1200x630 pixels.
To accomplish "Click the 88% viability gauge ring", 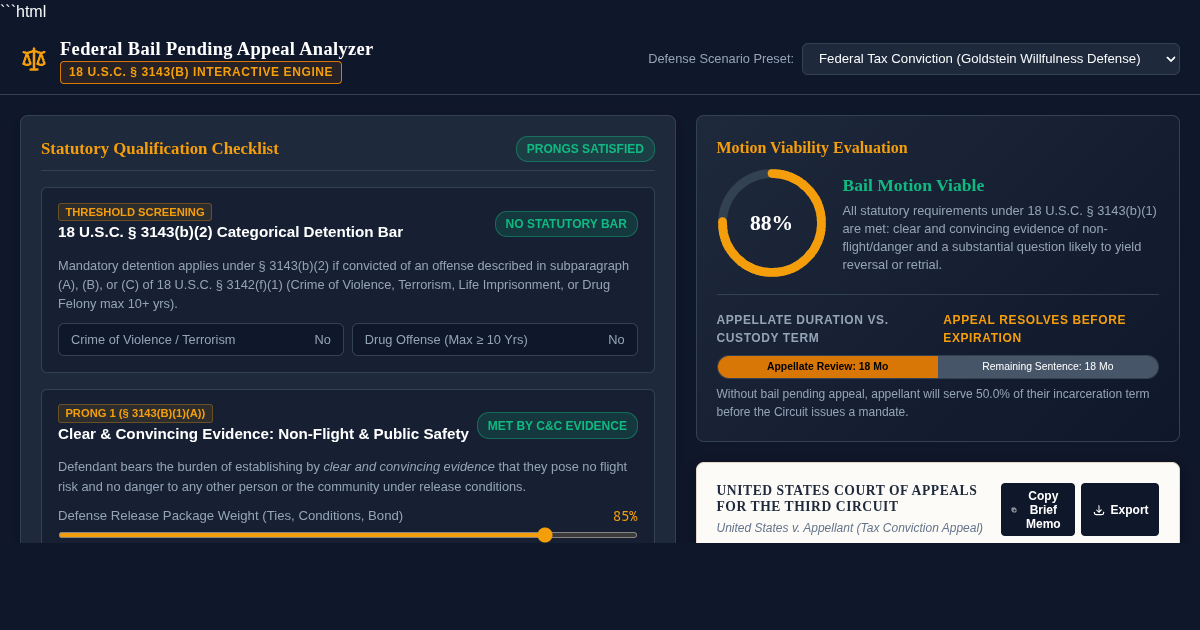I will tap(771, 223).
